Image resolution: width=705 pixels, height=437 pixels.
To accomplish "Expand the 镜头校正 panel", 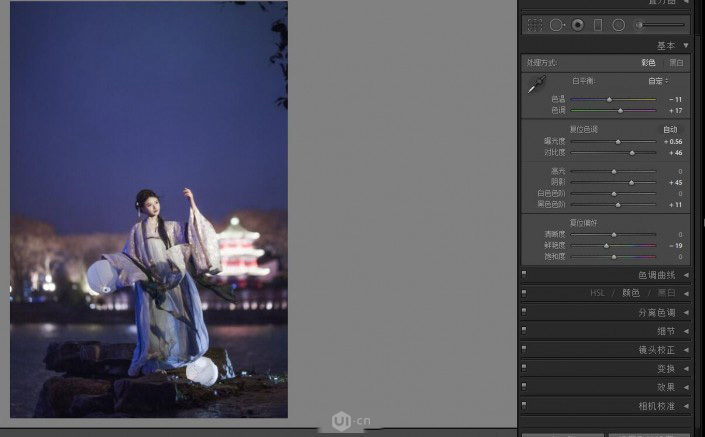I will click(x=686, y=350).
